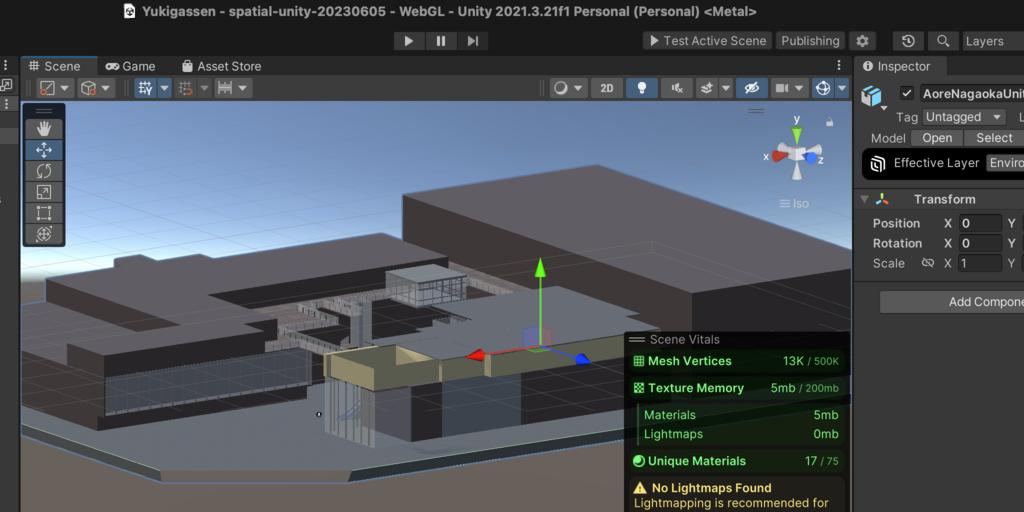1024x512 pixels.
Task: Collapse the Transform component
Action: [865, 199]
